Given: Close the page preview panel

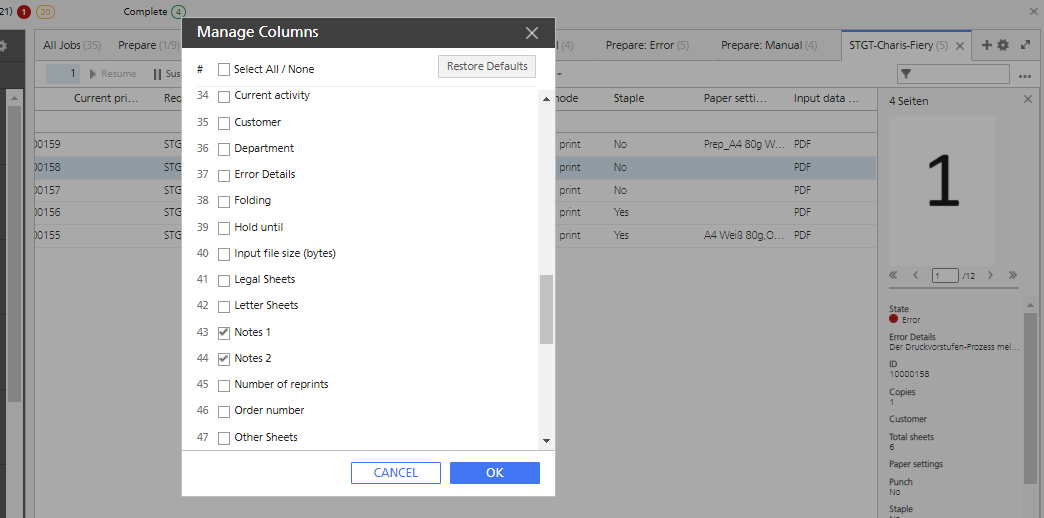Looking at the screenshot, I should 1028,100.
